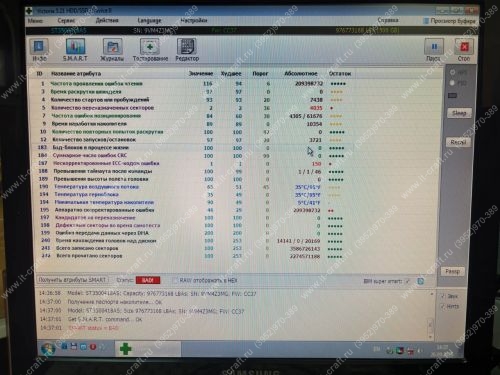Click the red SMART status = BAD log line
This screenshot has height=375, width=500.
coord(93,328)
